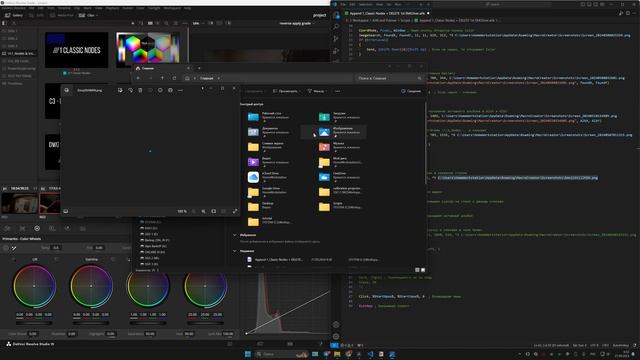The image size is (640, 360).
Task: Reset the Lift wheel with its reset icon
Action: click(x=56, y=259)
